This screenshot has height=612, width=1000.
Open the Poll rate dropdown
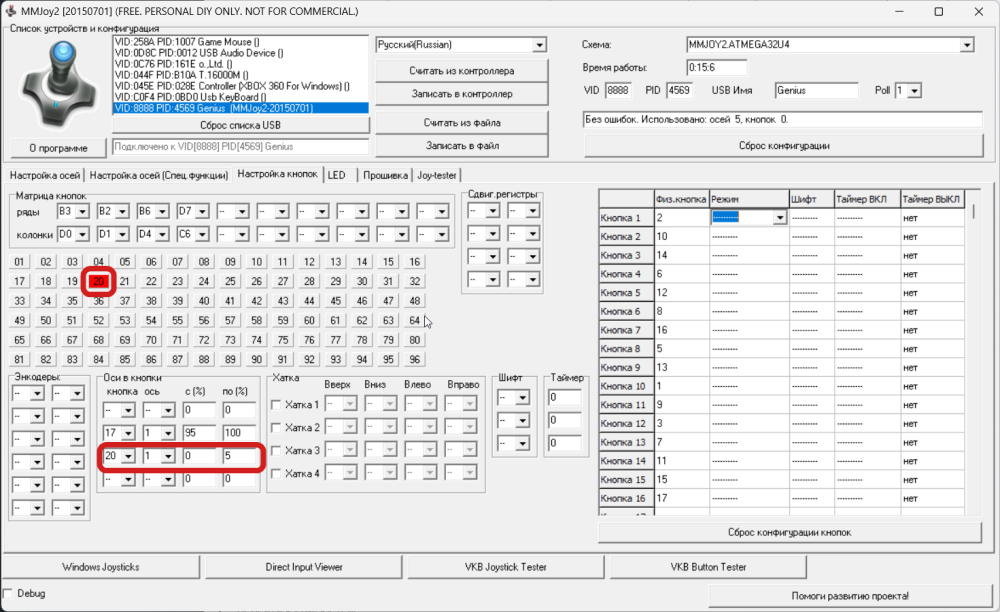[914, 91]
